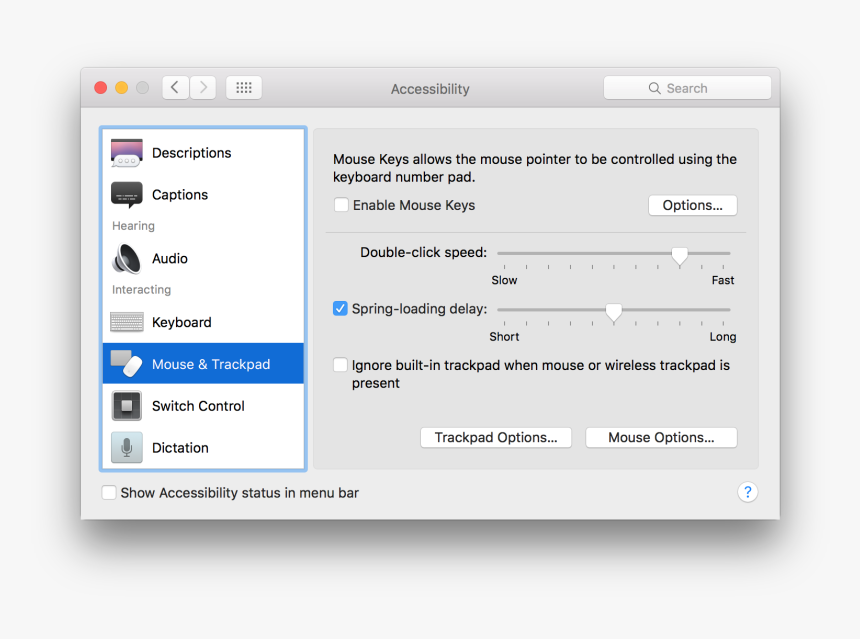Open the Captions accessibility pane
Screen dimensions: 860x639
tap(126, 194)
